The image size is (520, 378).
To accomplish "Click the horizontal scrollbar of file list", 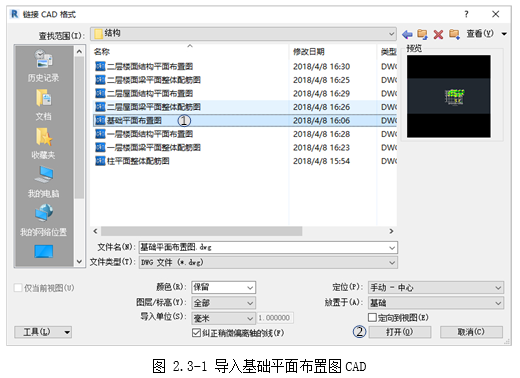I will click(202, 231).
